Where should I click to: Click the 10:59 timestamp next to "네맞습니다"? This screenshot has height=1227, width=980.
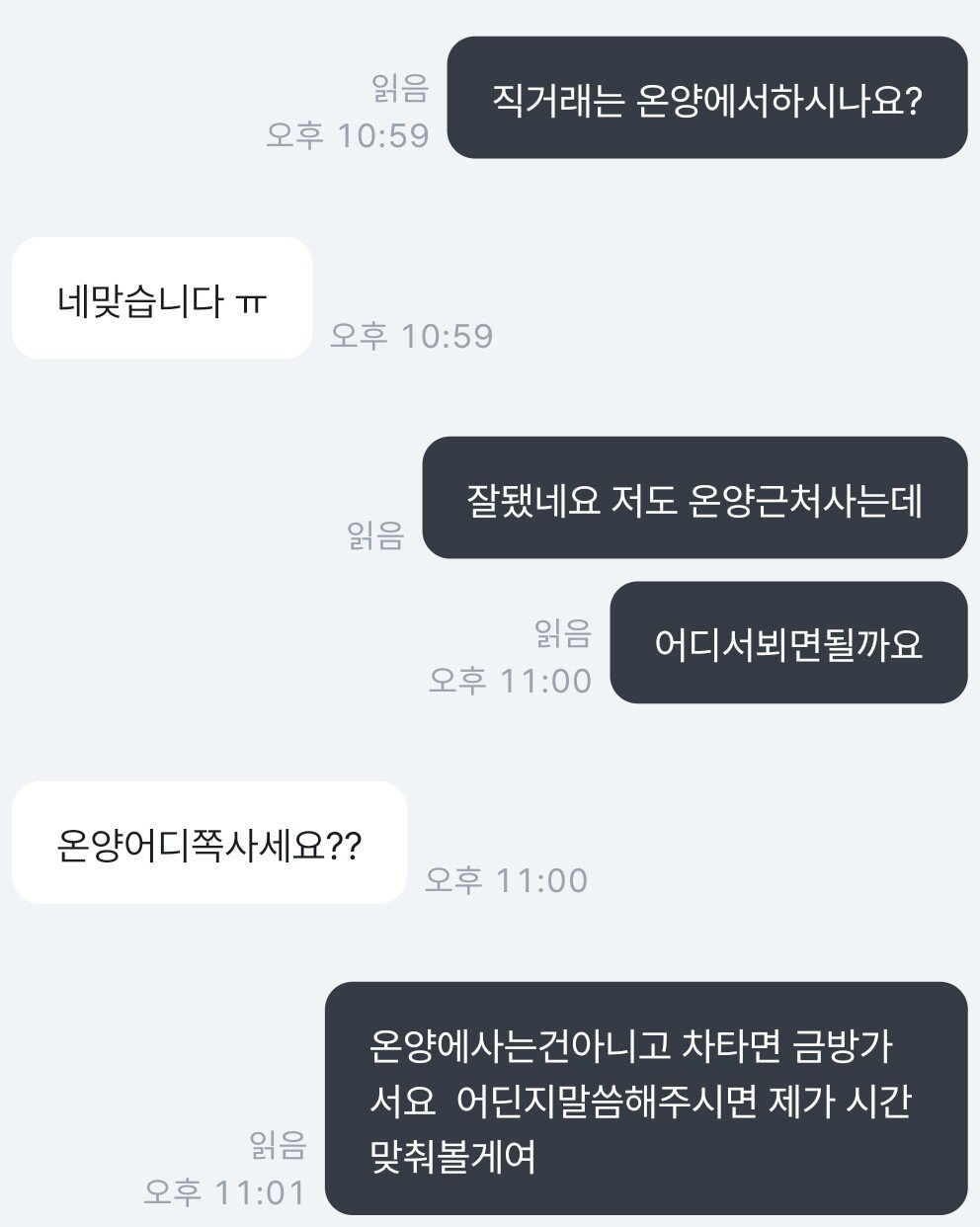(x=411, y=336)
